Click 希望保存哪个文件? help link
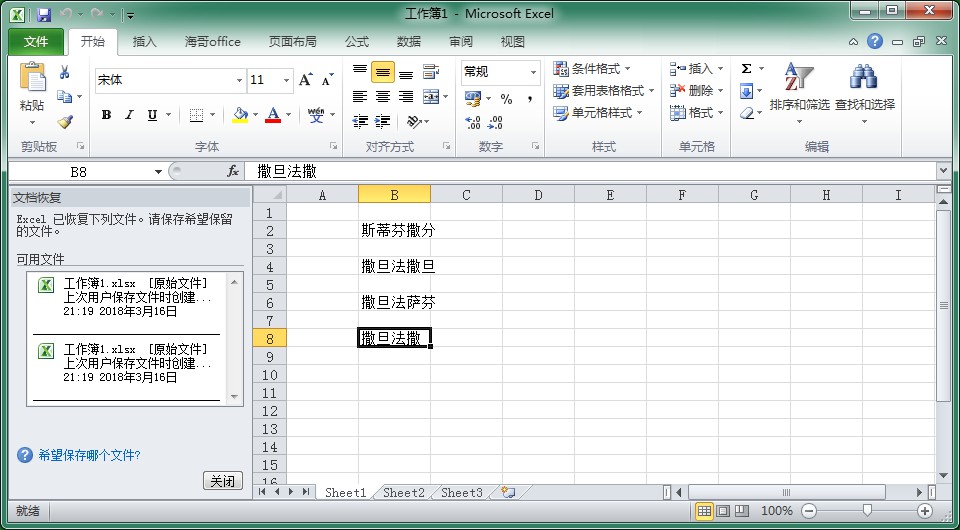The width and height of the screenshot is (960, 530). (90, 455)
